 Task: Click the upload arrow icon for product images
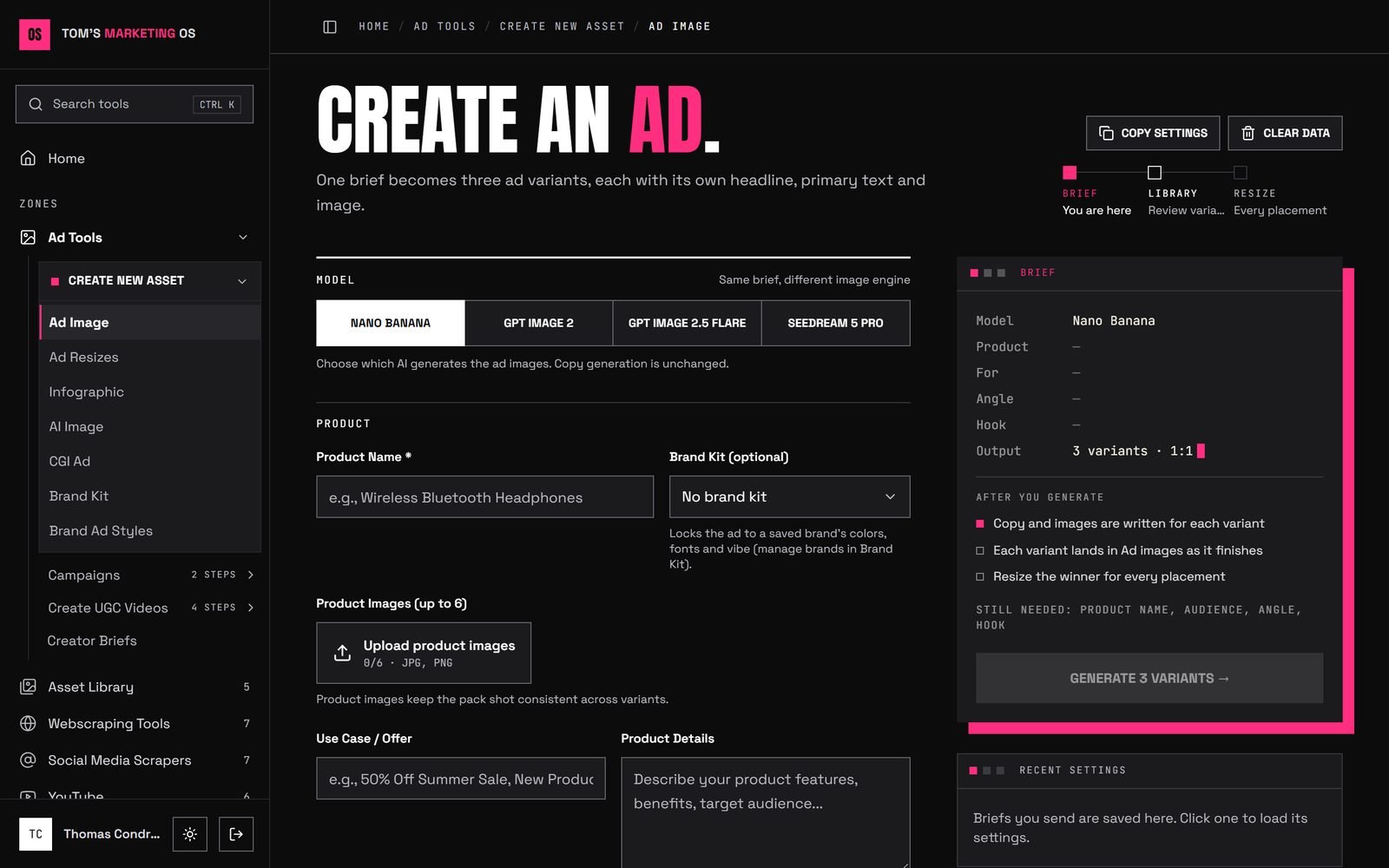point(343,653)
